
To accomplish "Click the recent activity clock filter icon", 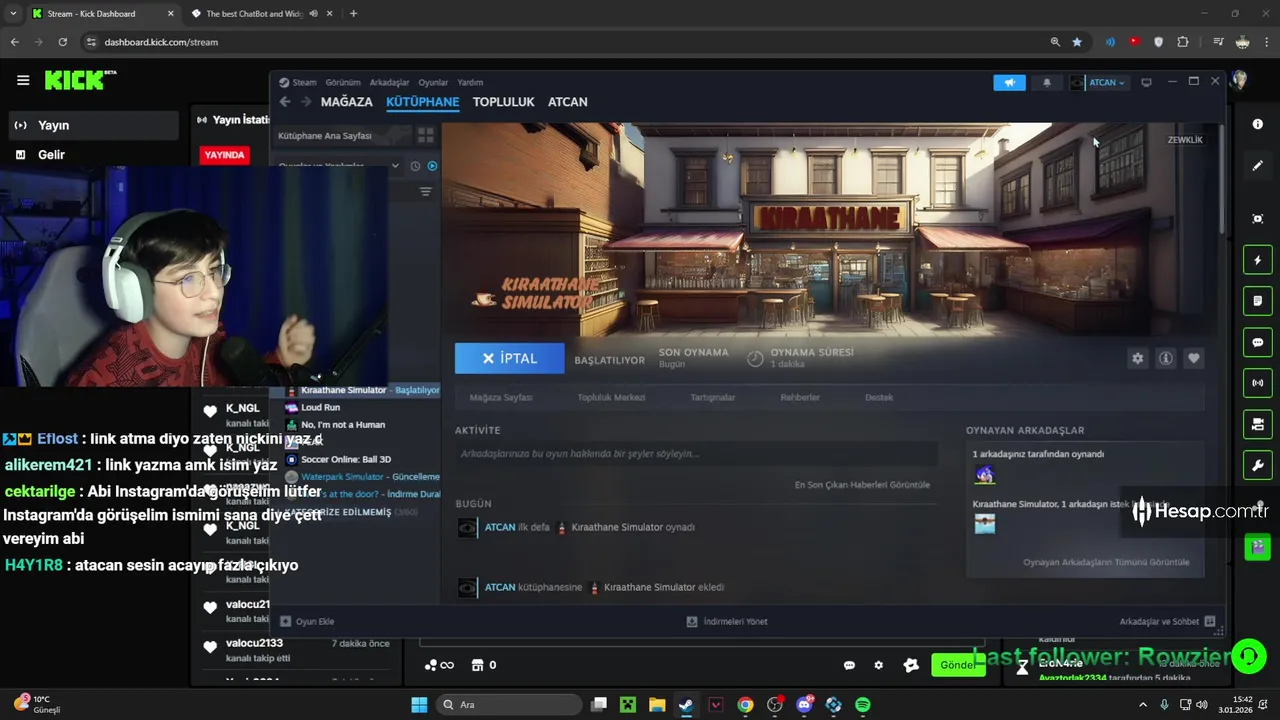I will pyautogui.click(x=415, y=166).
